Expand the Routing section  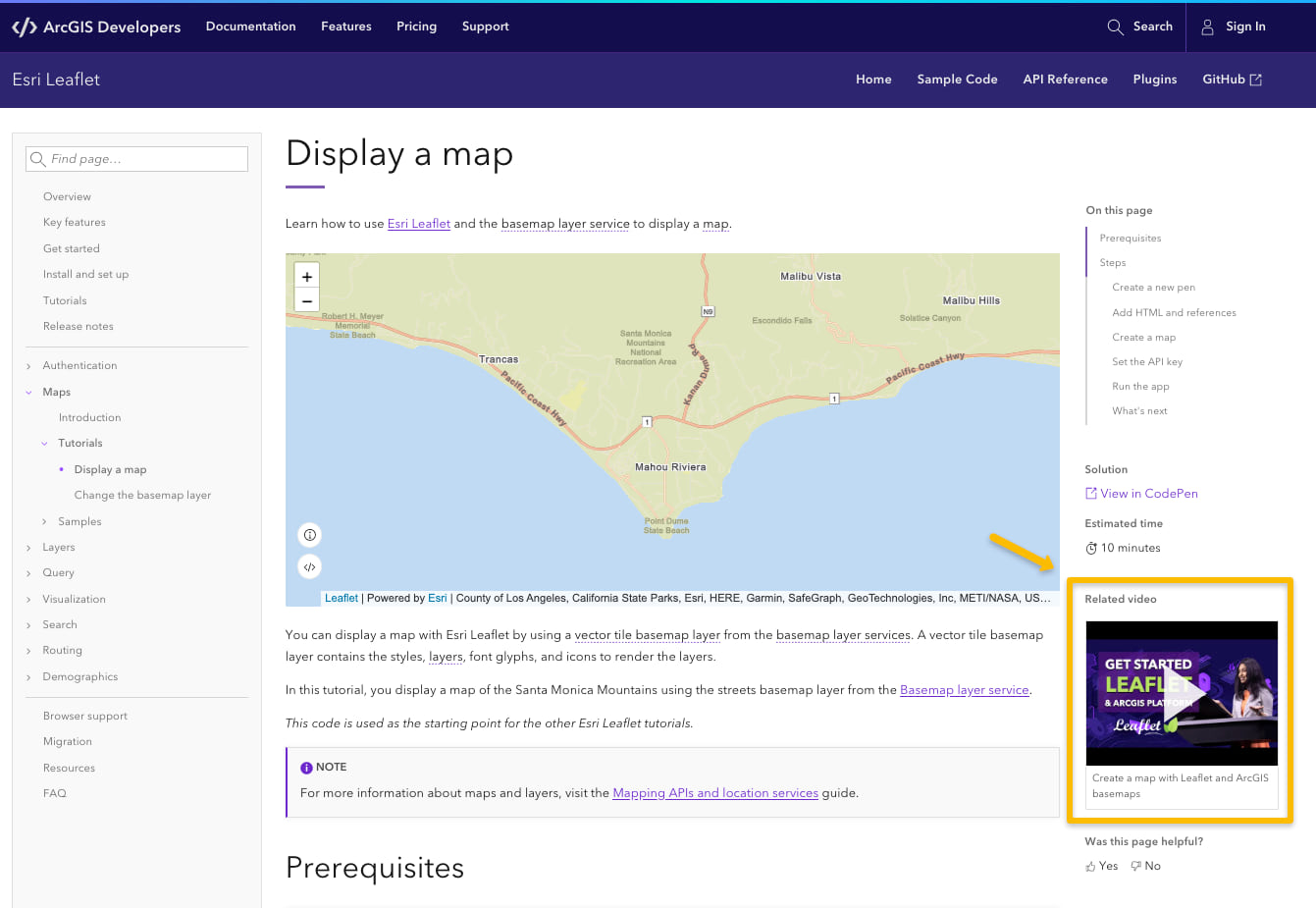coord(28,651)
